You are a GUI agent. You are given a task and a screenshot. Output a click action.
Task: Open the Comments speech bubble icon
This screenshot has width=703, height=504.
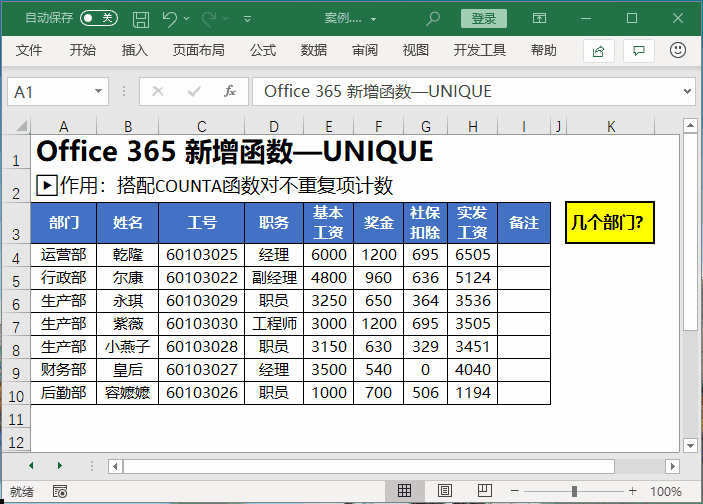point(638,51)
